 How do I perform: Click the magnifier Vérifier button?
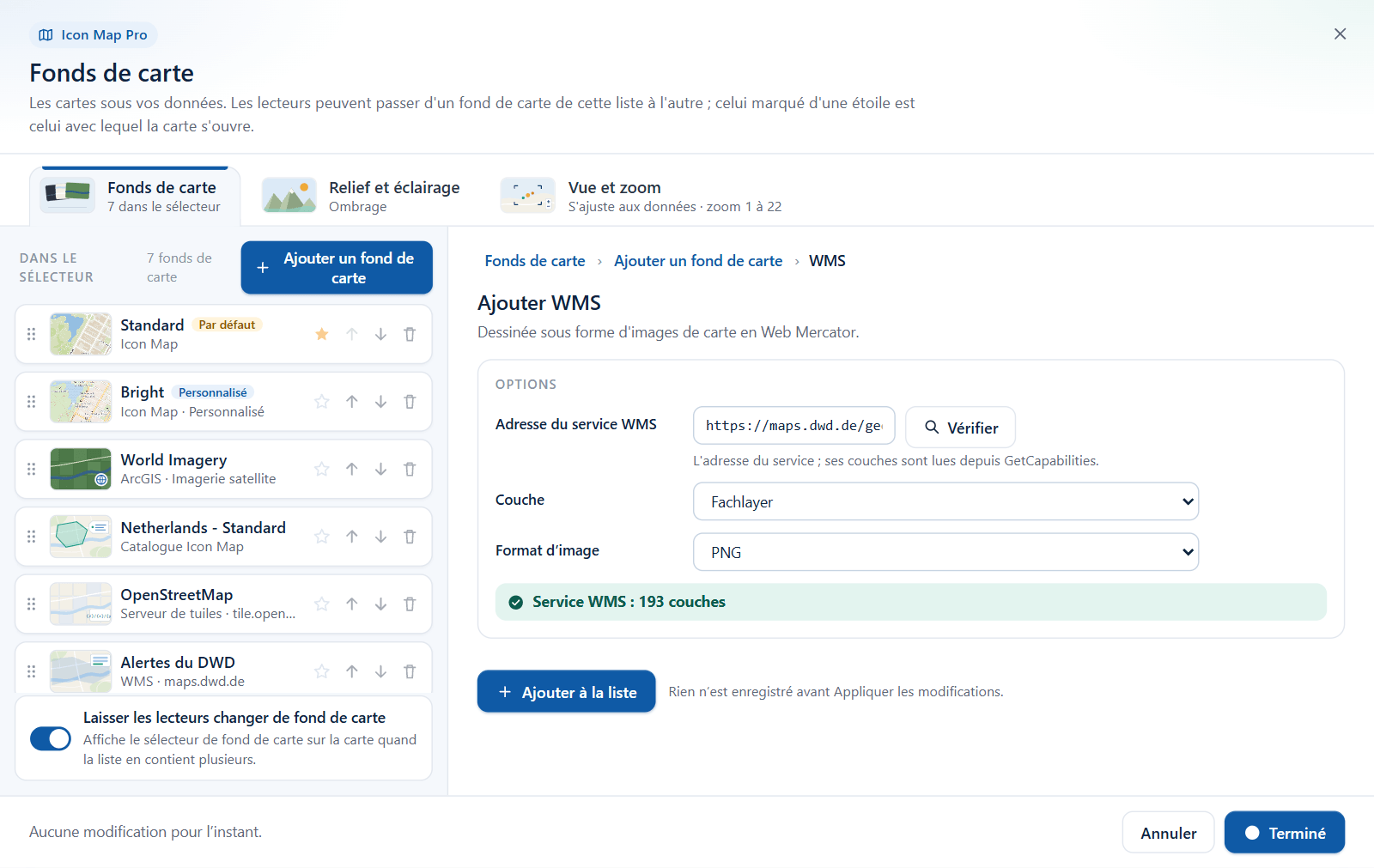coord(961,428)
